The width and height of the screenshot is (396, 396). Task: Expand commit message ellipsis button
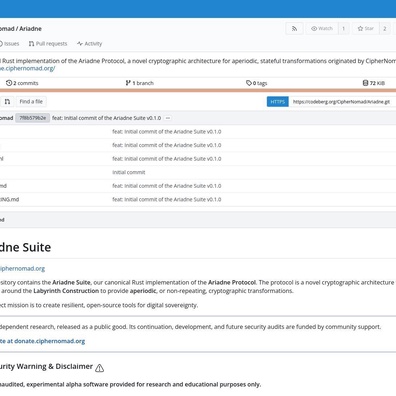(x=168, y=118)
